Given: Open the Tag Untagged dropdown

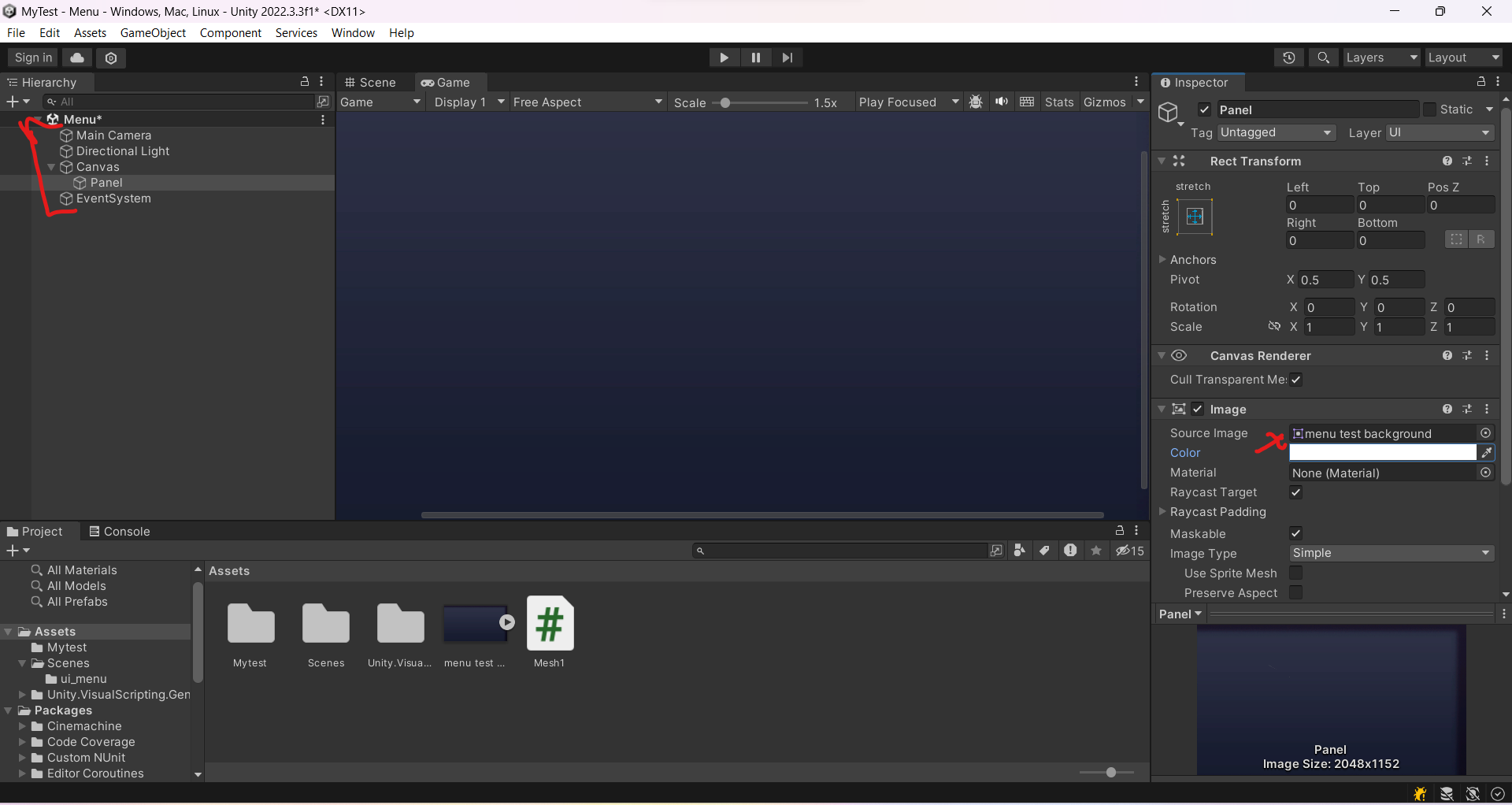Looking at the screenshot, I should pos(1277,132).
